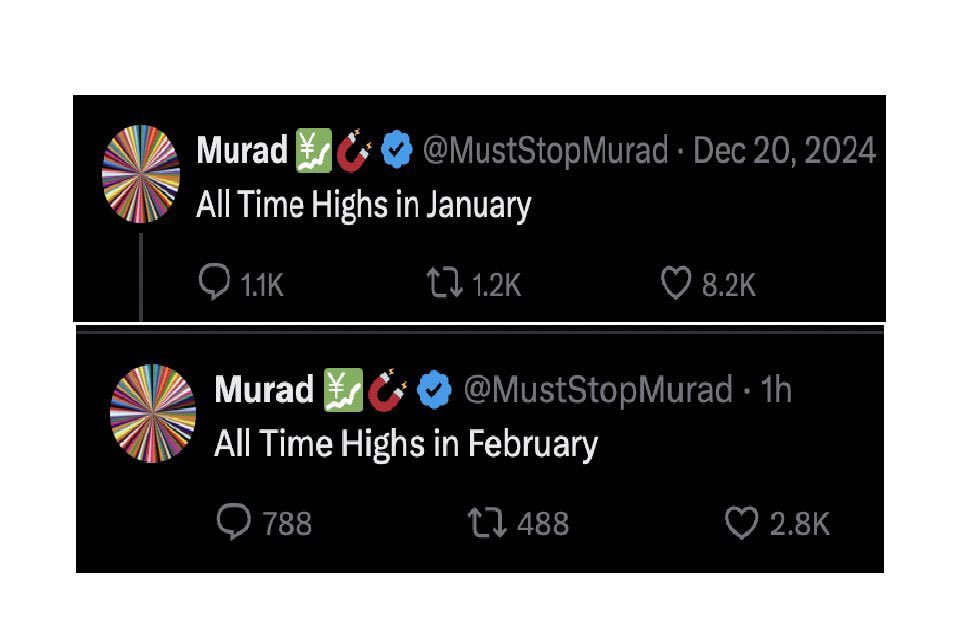Click the 1h timestamp on the February tweet
This screenshot has width=960, height=642.
pos(776,389)
